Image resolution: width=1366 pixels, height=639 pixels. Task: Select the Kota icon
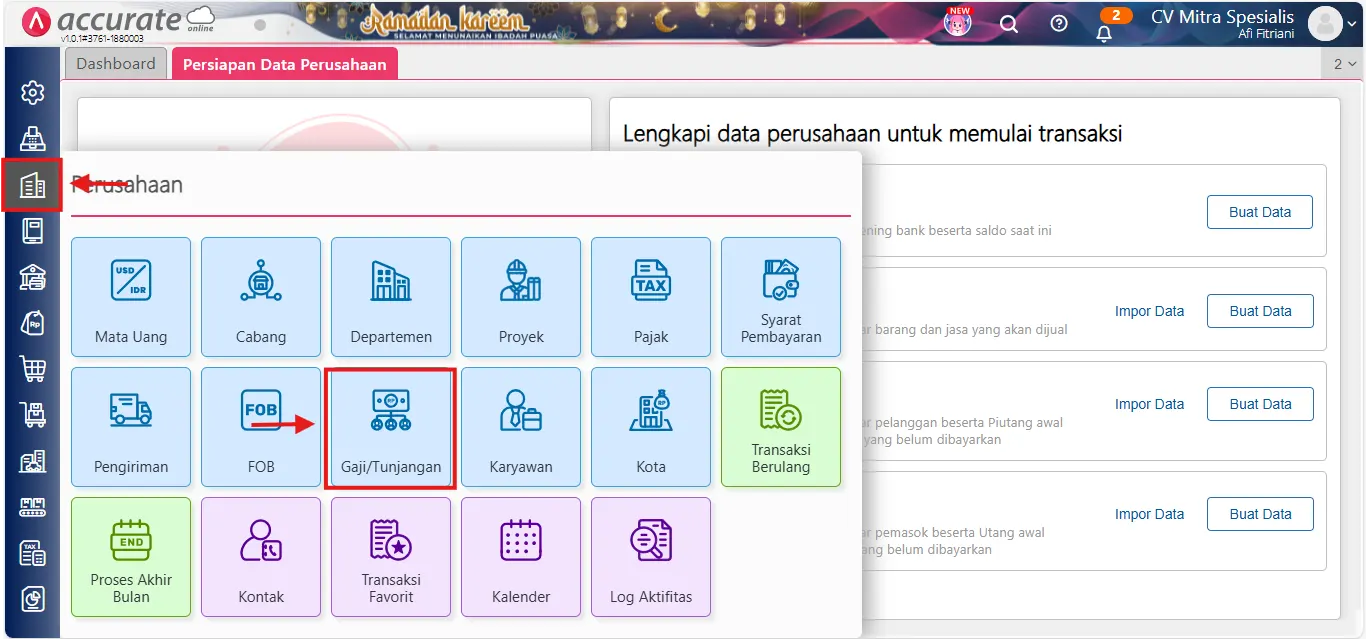coord(651,427)
